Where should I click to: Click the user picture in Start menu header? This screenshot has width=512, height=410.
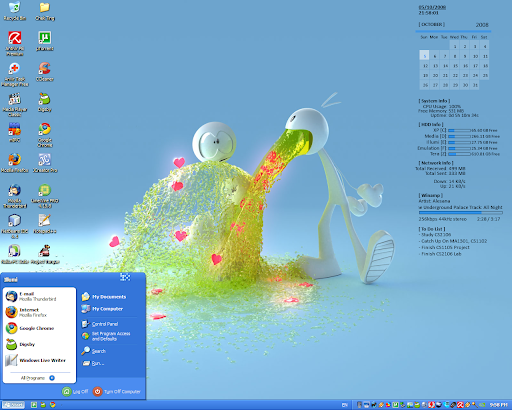click(x=125, y=277)
